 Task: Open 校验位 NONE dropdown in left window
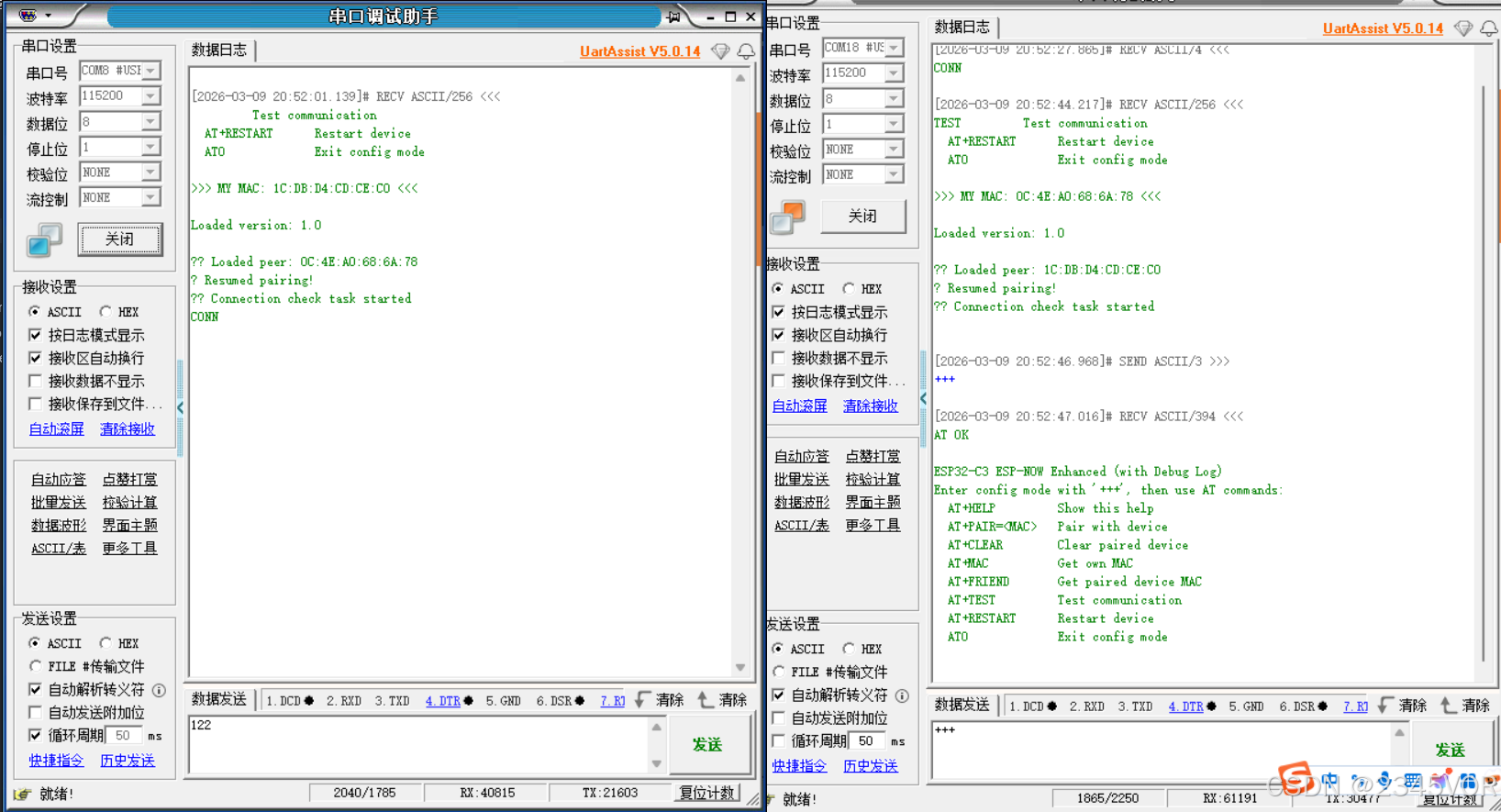click(x=151, y=172)
